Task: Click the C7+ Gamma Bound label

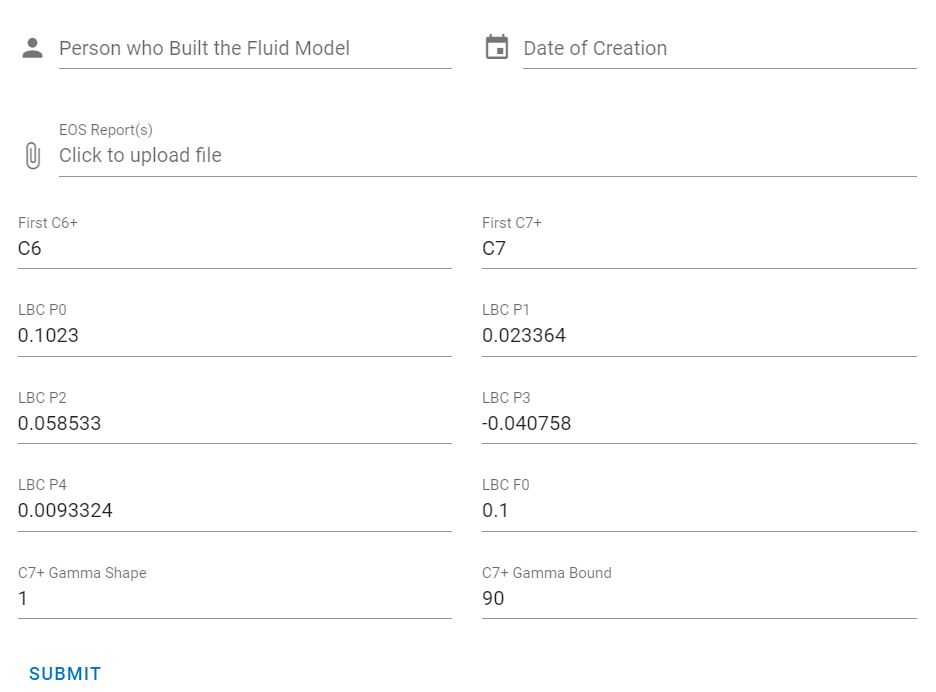Action: coord(547,573)
